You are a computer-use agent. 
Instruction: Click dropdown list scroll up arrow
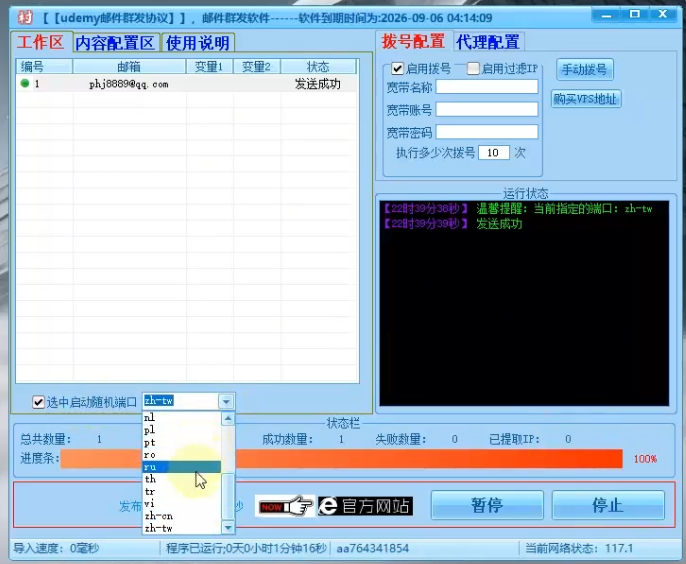(x=228, y=418)
